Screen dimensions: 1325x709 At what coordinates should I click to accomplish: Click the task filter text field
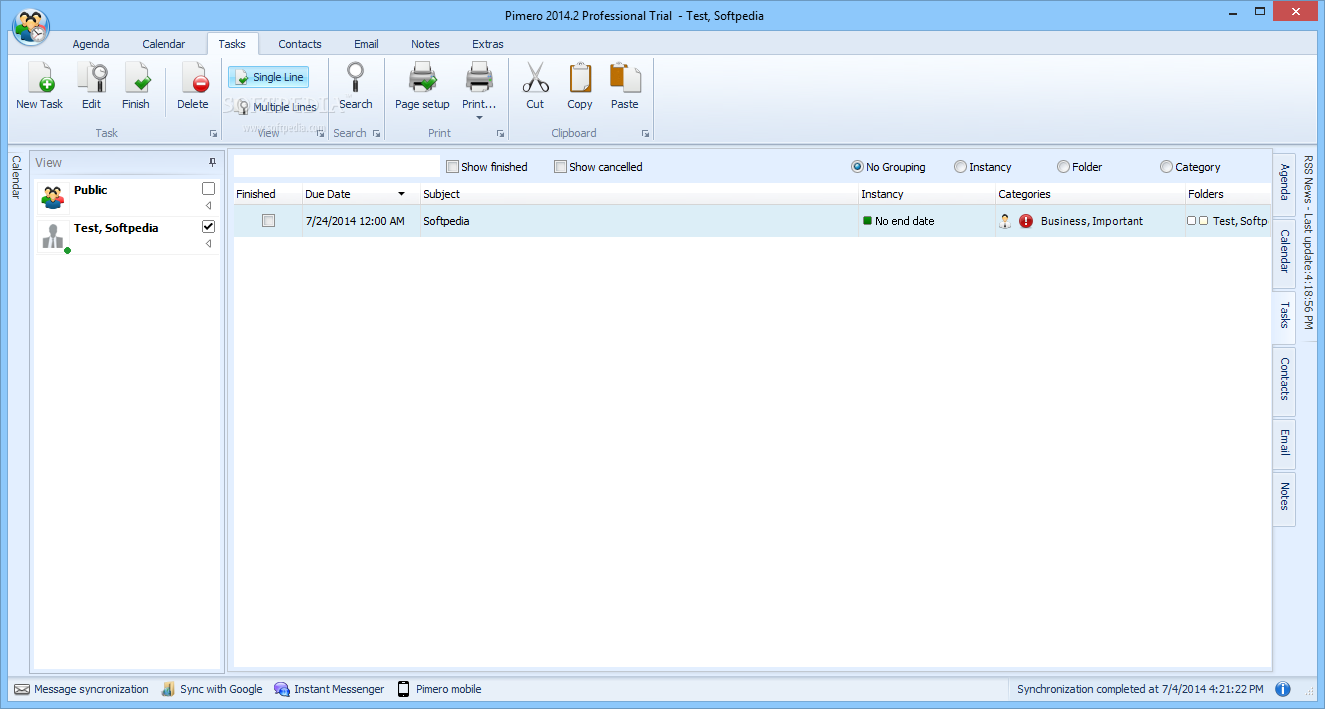click(336, 167)
